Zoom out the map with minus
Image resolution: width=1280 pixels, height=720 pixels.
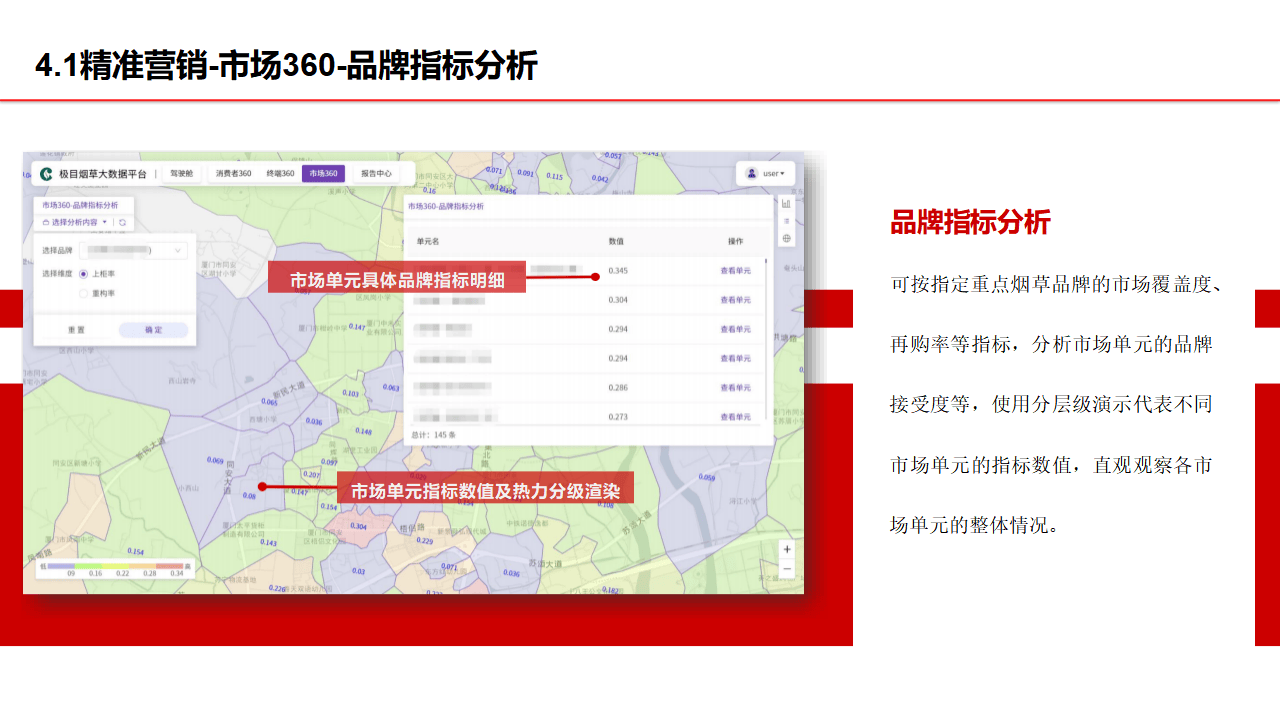point(787,568)
